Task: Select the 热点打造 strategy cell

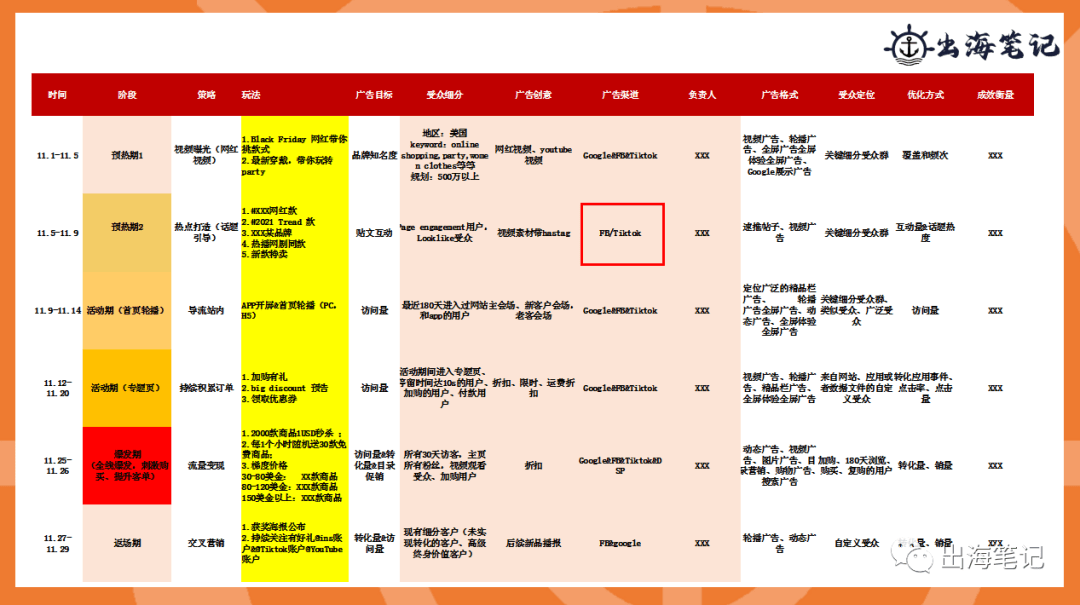Action: (x=206, y=232)
